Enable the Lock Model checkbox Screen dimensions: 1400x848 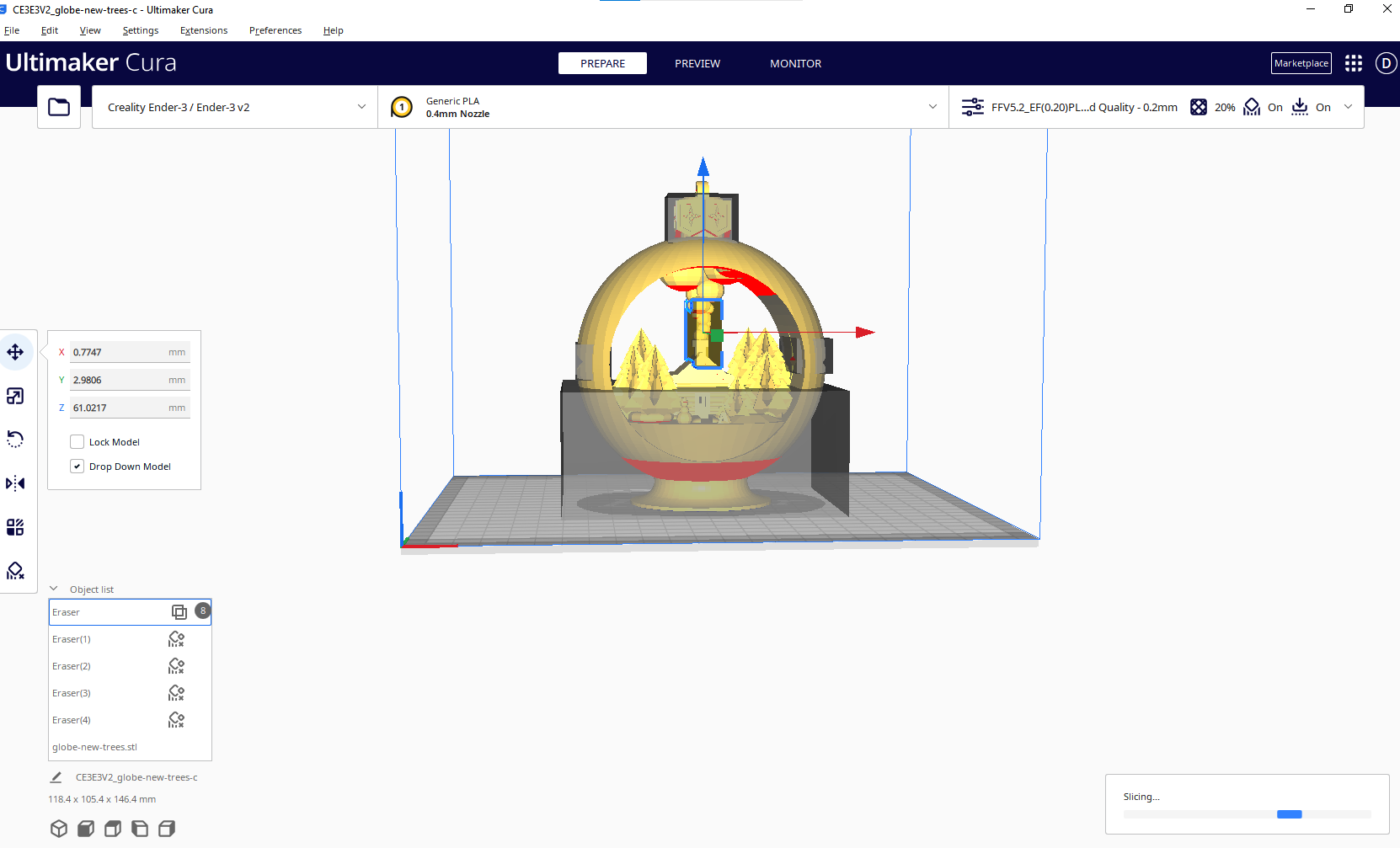coord(77,442)
